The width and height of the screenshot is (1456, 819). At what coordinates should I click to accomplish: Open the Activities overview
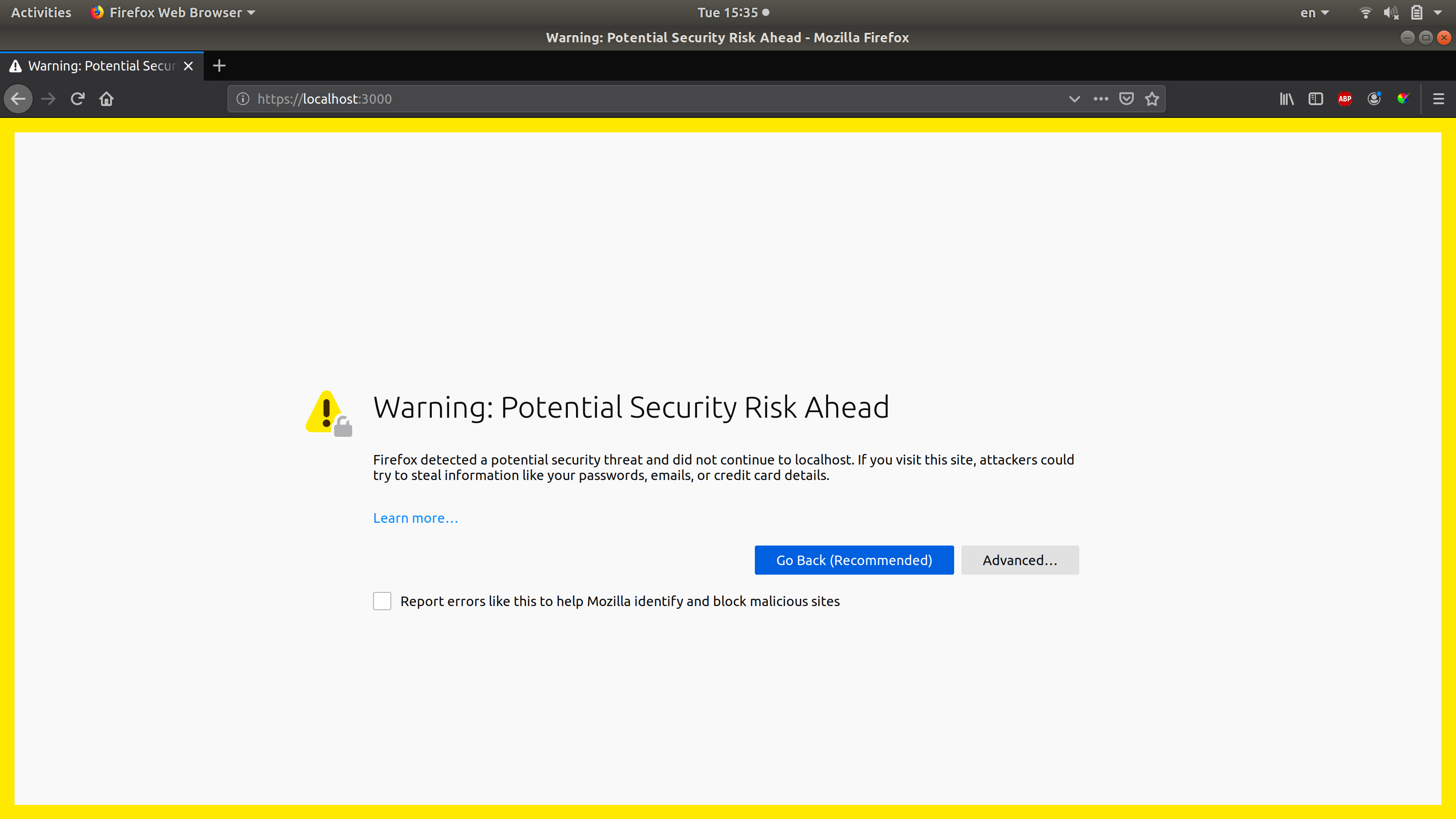(41, 12)
